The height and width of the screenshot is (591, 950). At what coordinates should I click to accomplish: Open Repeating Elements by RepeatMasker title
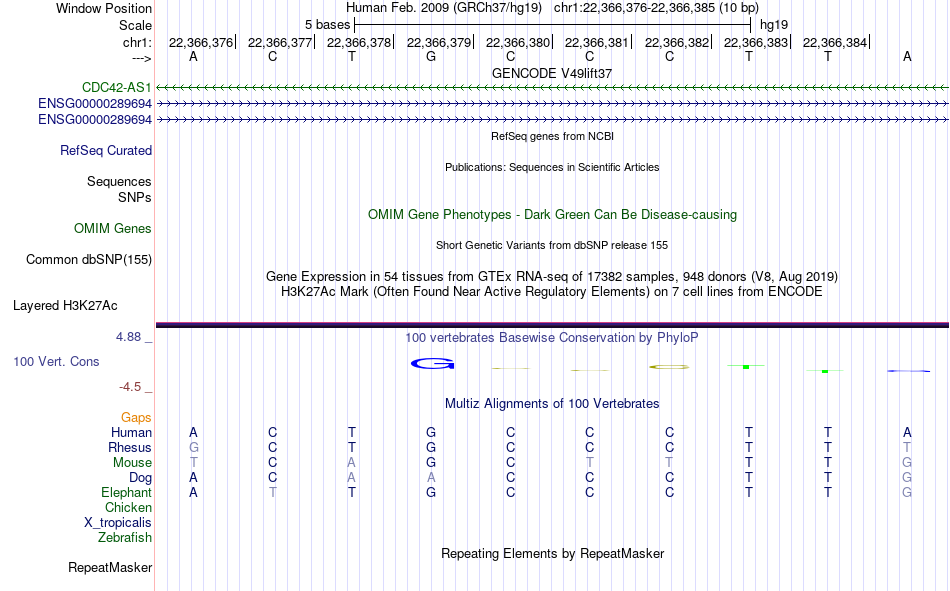pos(552,553)
